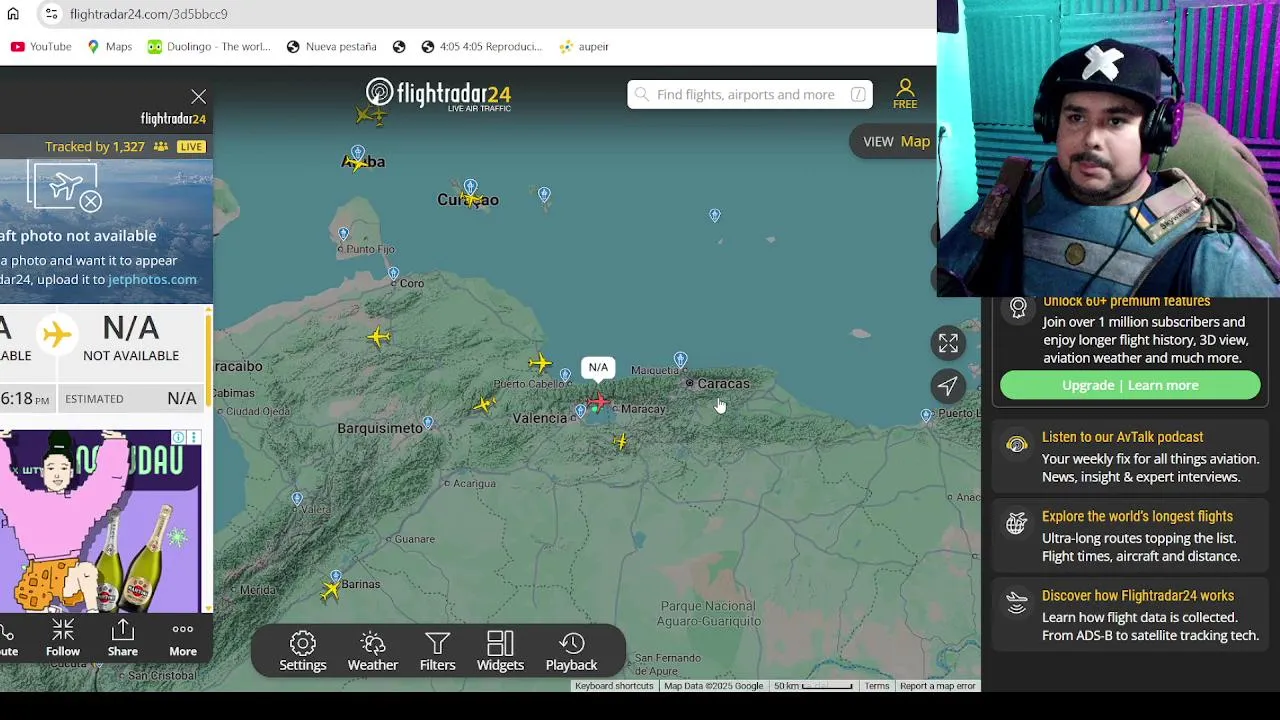The width and height of the screenshot is (1280, 720).
Task: Open the Weather layer options
Action: click(372, 651)
